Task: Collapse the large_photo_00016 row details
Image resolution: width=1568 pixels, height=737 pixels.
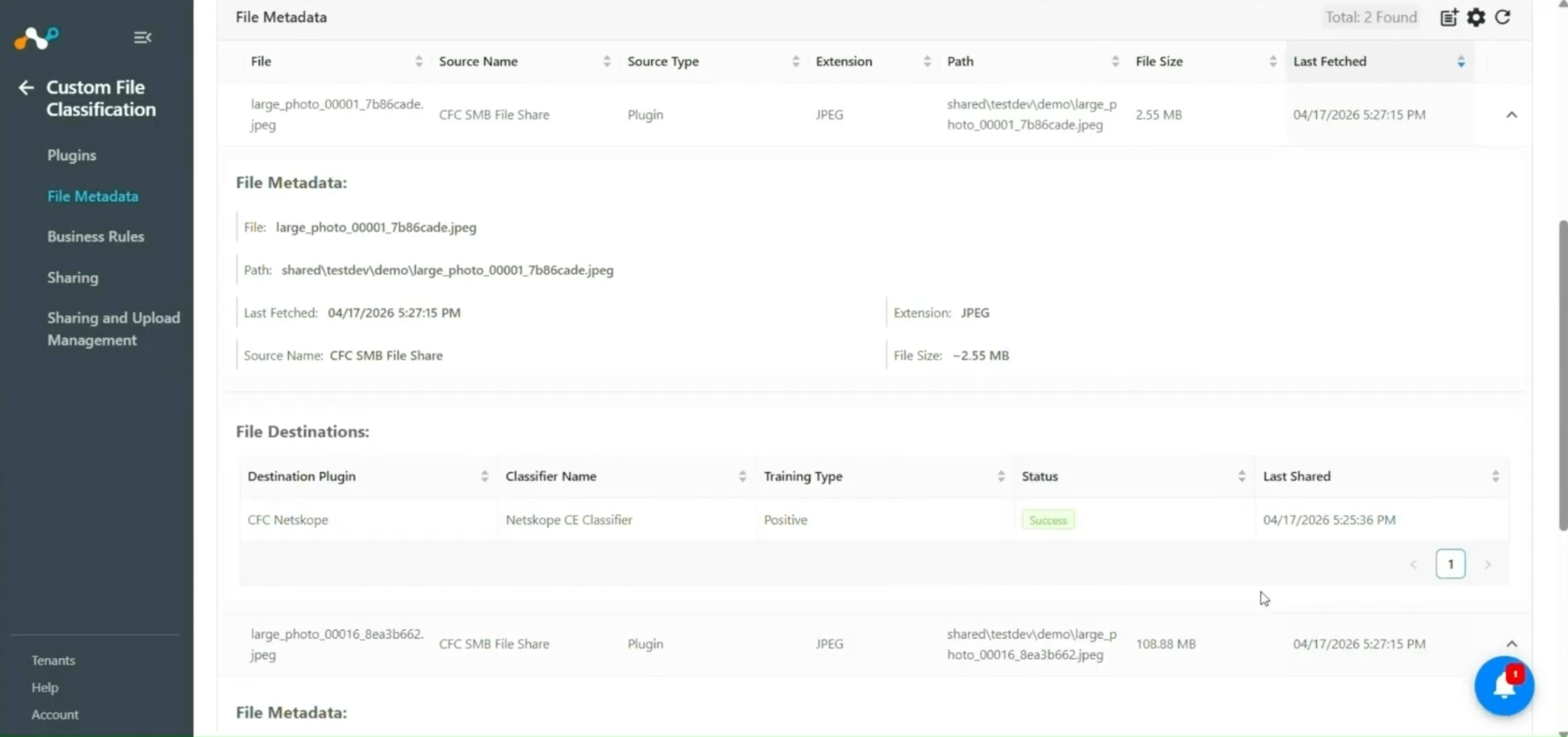Action: coord(1511,644)
